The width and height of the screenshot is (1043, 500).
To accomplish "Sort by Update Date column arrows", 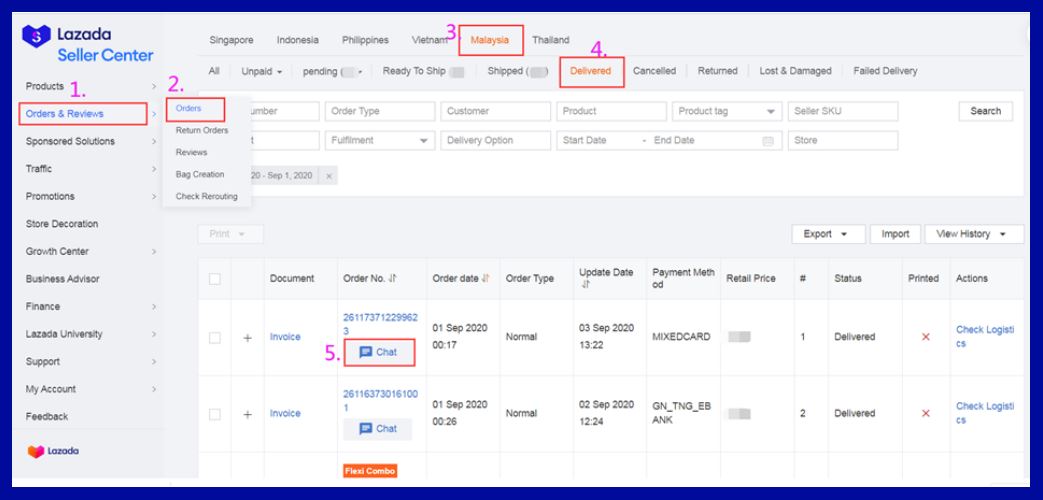I will click(x=585, y=285).
